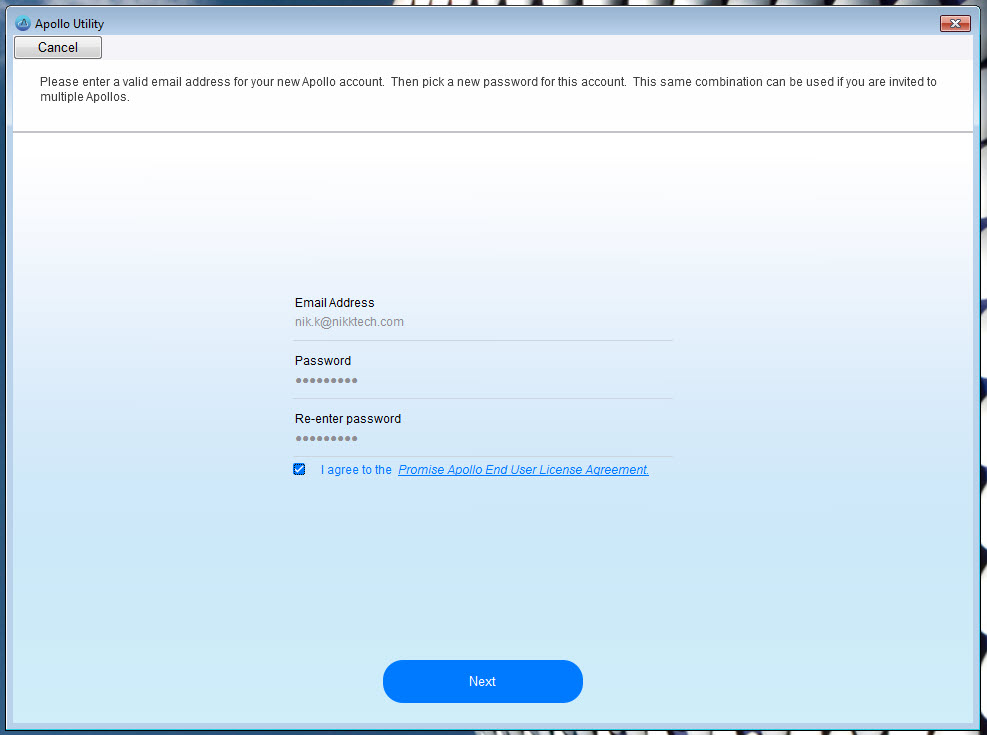Close the Apollo Utility window
987x735 pixels.
(955, 23)
